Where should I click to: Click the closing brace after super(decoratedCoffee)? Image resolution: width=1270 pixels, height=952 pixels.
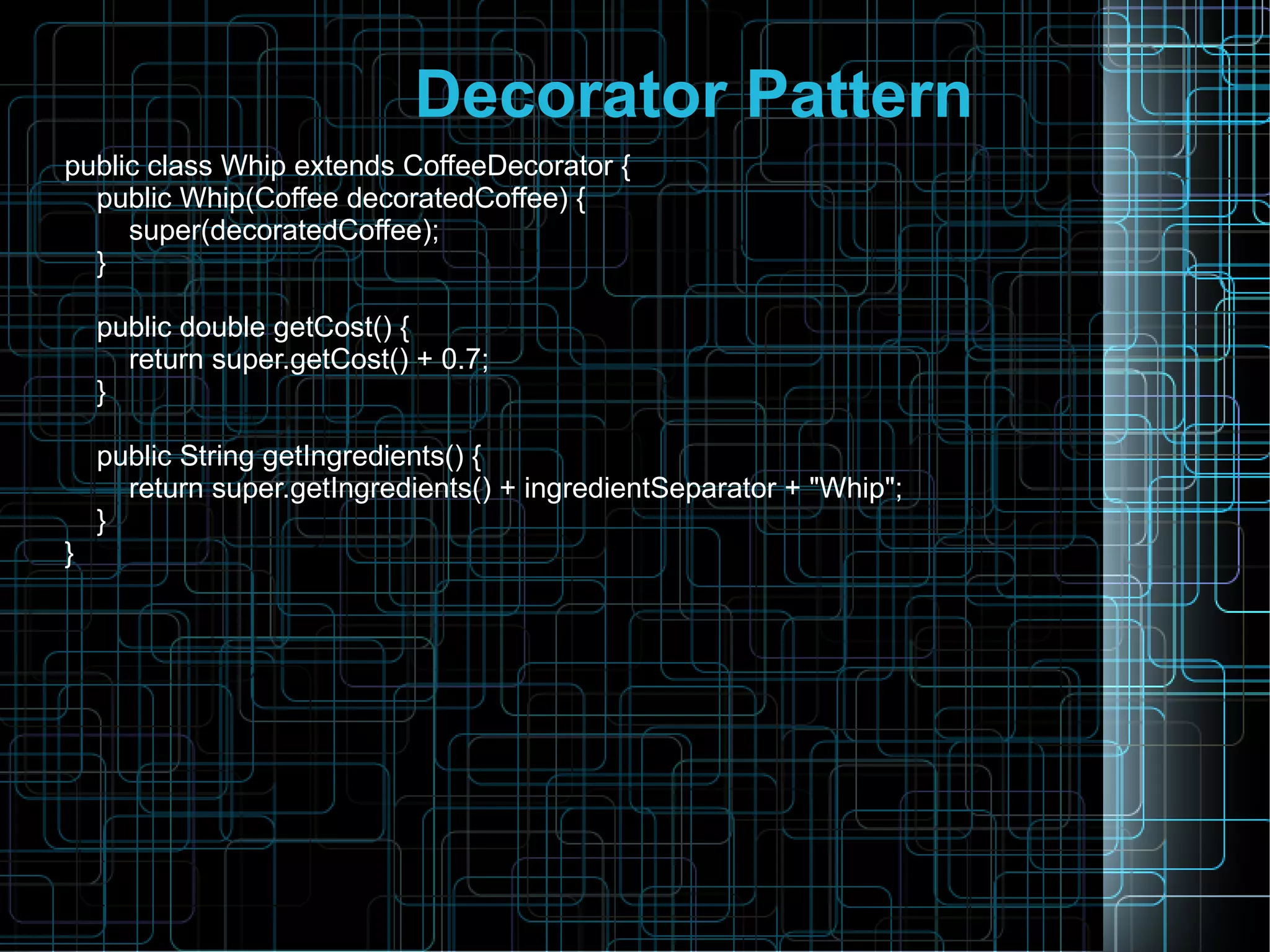click(x=102, y=263)
